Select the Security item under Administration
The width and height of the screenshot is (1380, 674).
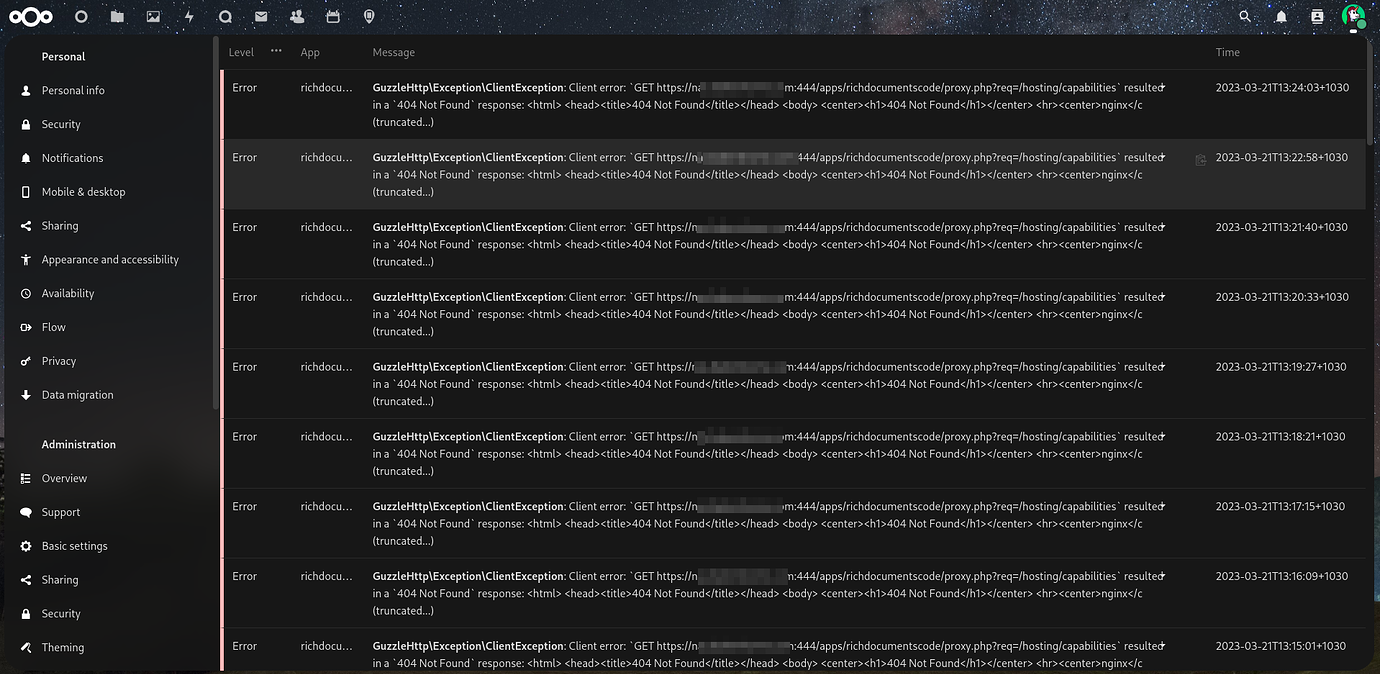click(x=61, y=613)
